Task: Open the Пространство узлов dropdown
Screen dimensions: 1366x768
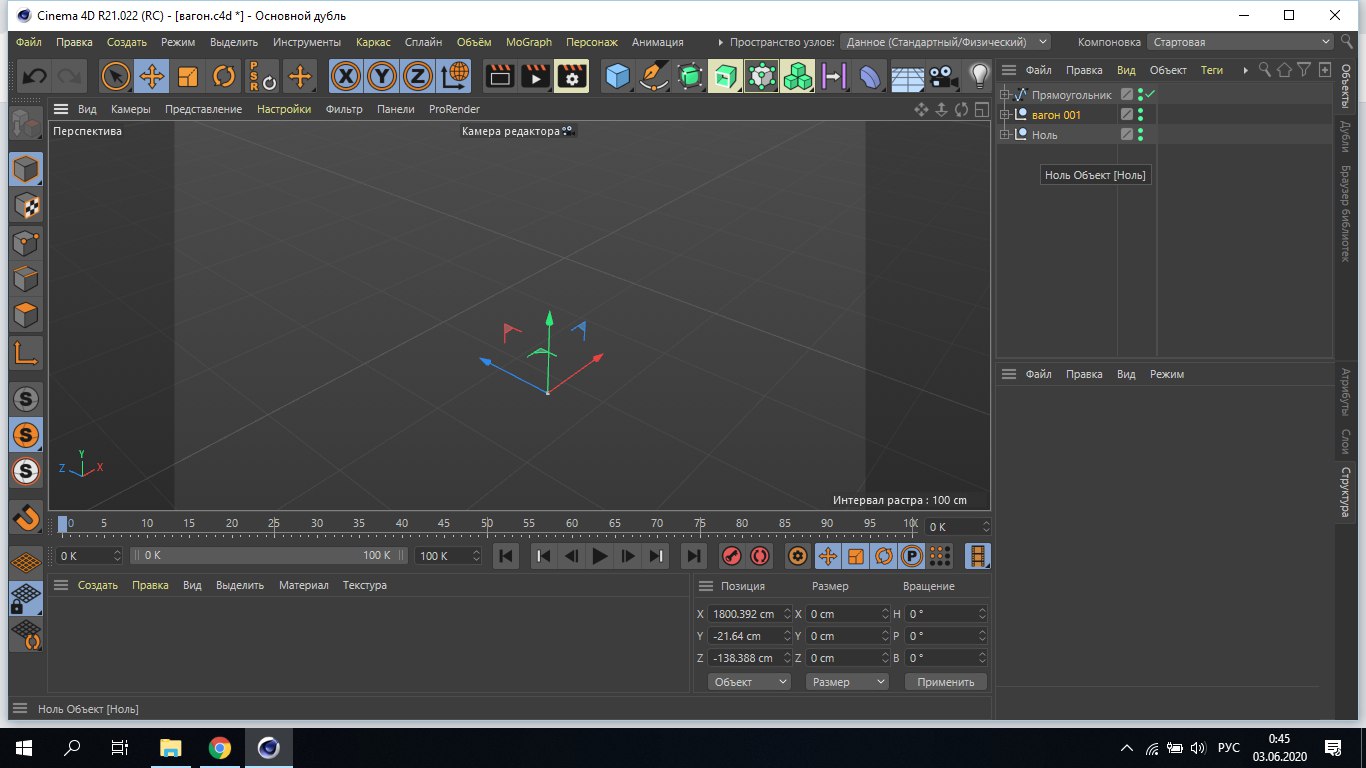Action: pyautogui.click(x=945, y=42)
